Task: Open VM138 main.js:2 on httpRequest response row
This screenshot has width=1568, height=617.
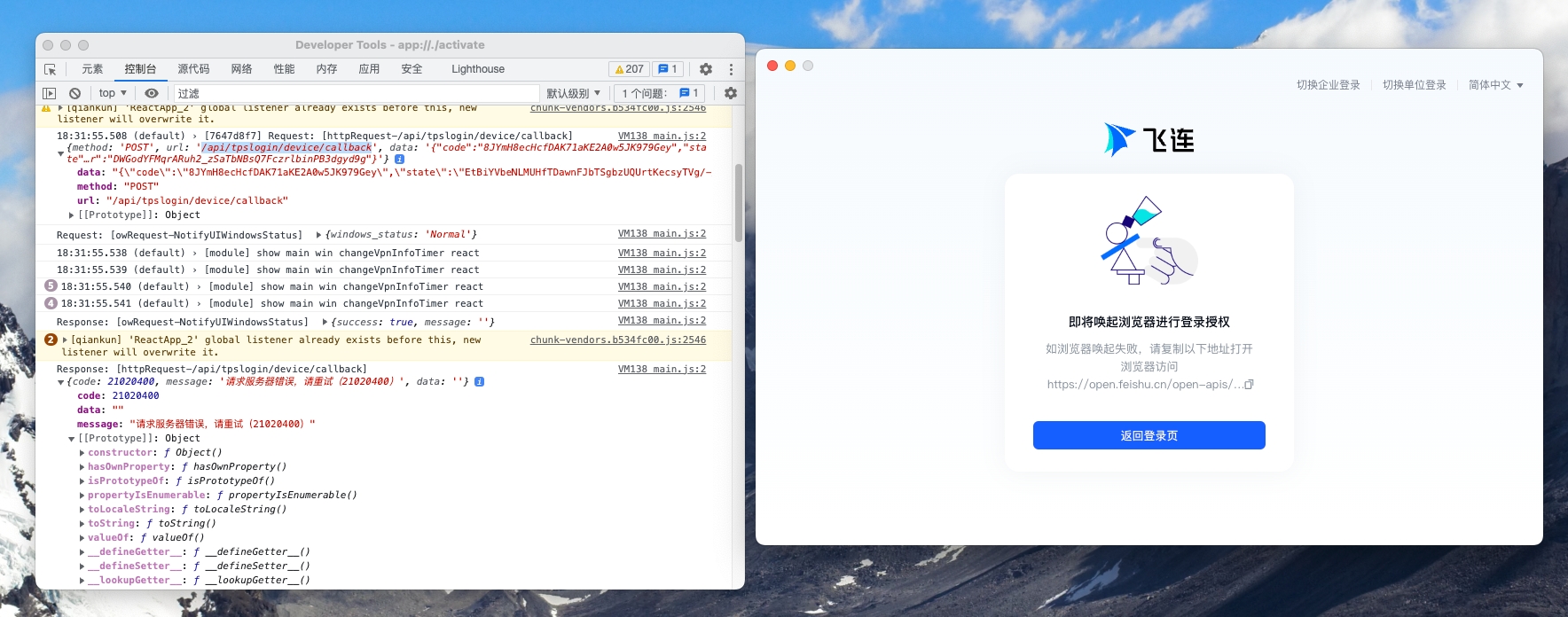Action: [x=662, y=369]
